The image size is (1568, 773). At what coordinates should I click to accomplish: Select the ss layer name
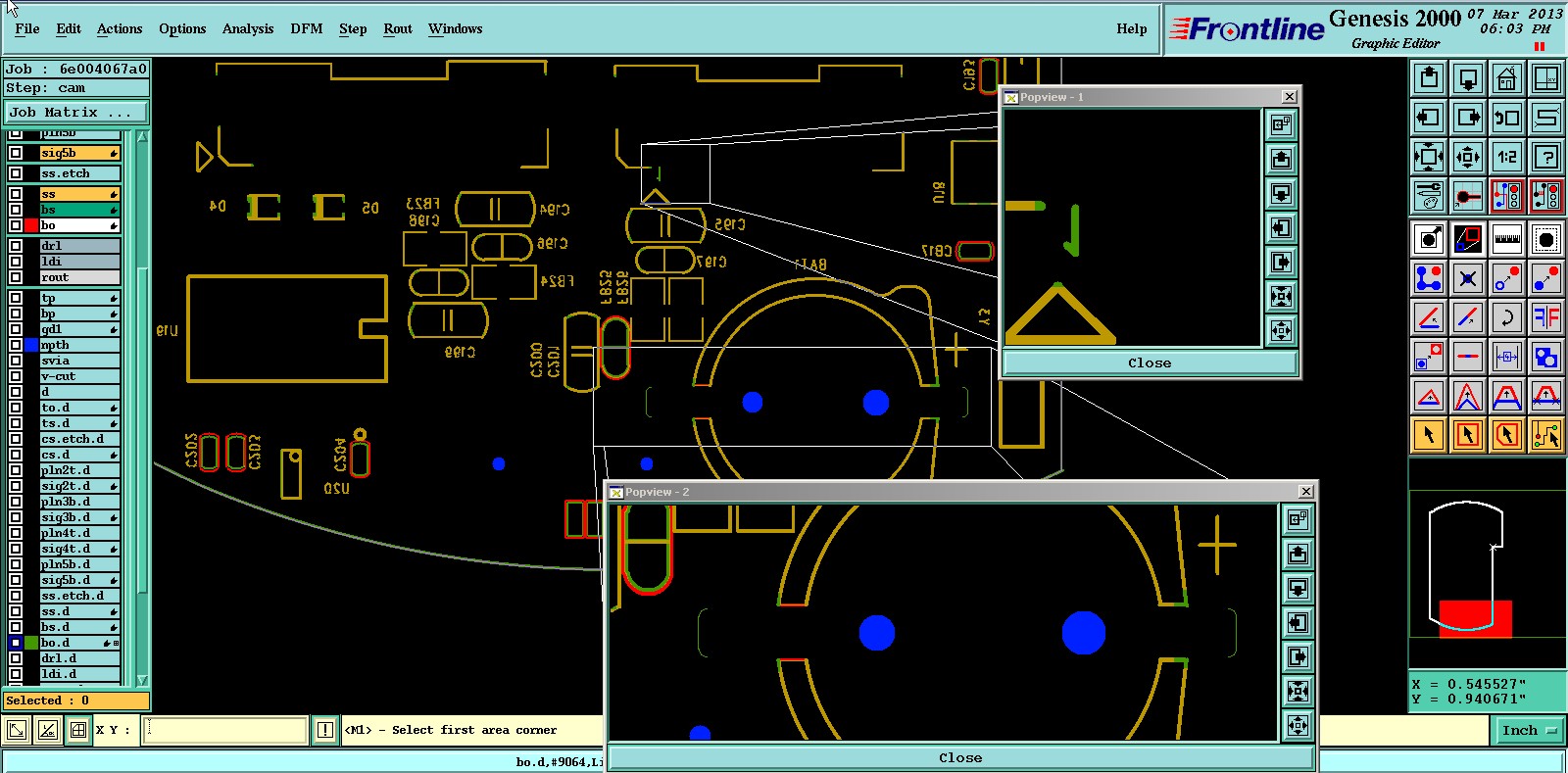[x=79, y=194]
